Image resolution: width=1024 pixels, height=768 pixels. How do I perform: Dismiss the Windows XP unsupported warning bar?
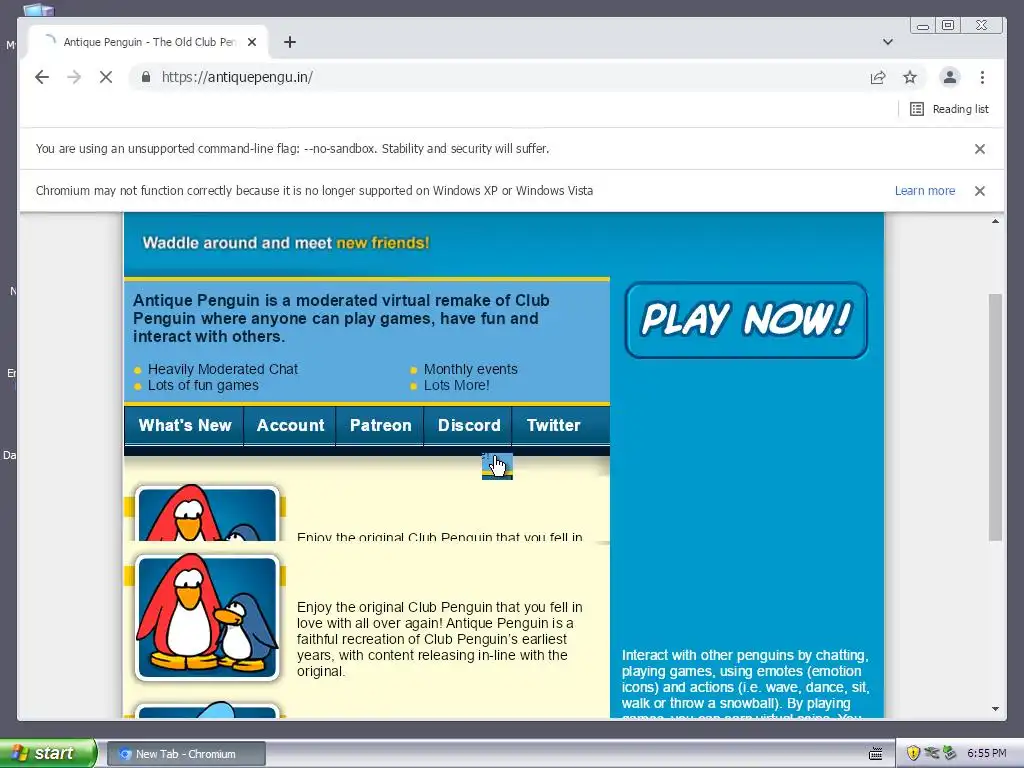[980, 191]
